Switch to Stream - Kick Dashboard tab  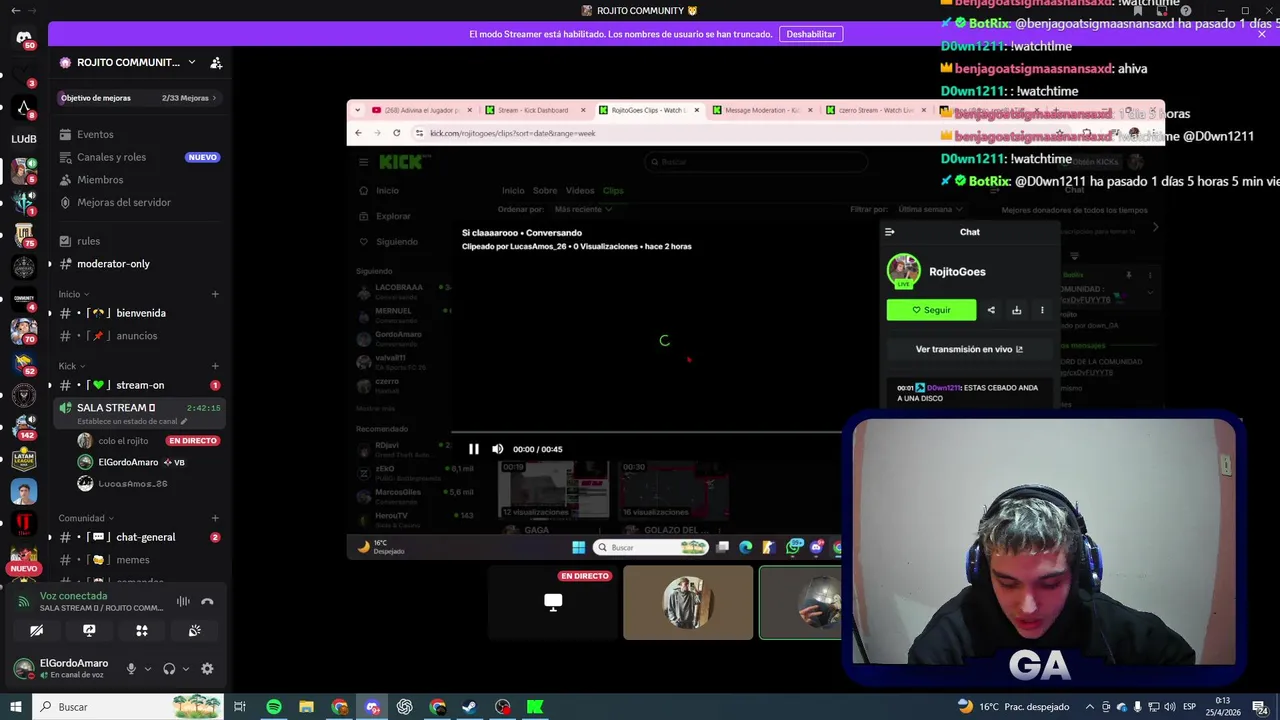point(536,110)
